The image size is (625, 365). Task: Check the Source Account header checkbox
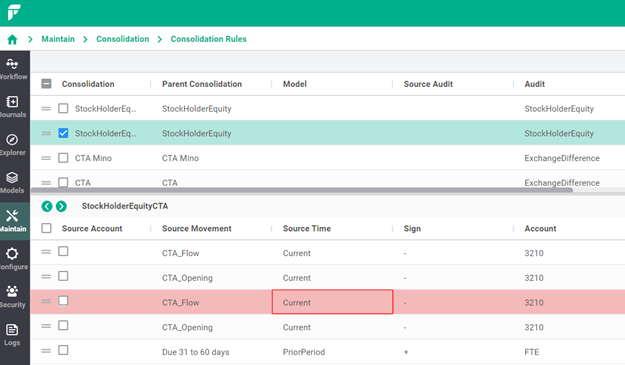(x=46, y=228)
